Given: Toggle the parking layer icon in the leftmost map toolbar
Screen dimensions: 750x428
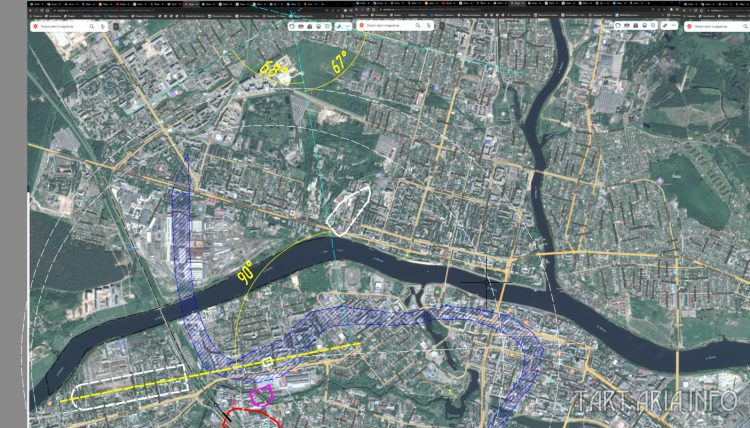Looking at the screenshot, I should [309, 26].
